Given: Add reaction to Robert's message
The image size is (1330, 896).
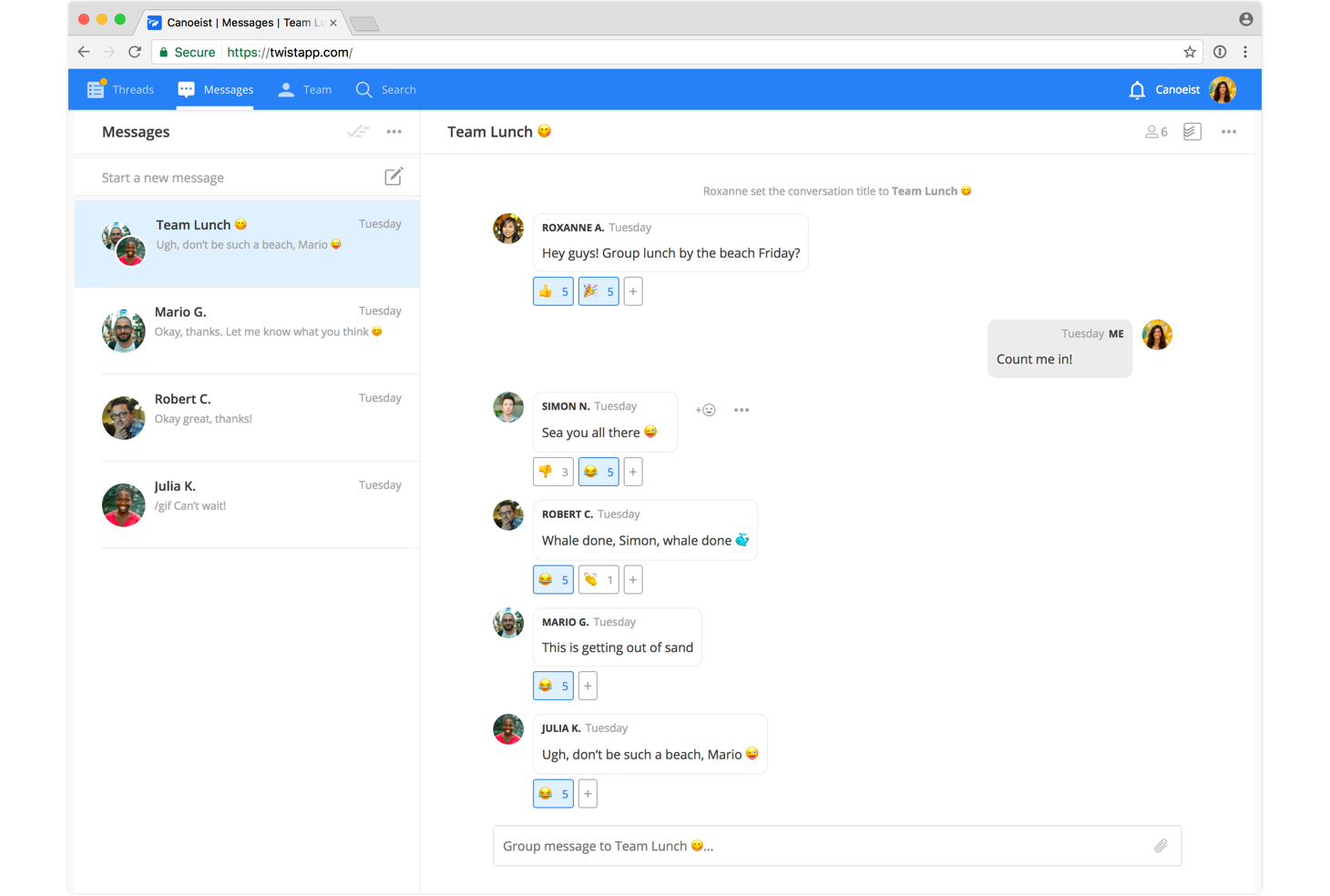Looking at the screenshot, I should pos(633,579).
